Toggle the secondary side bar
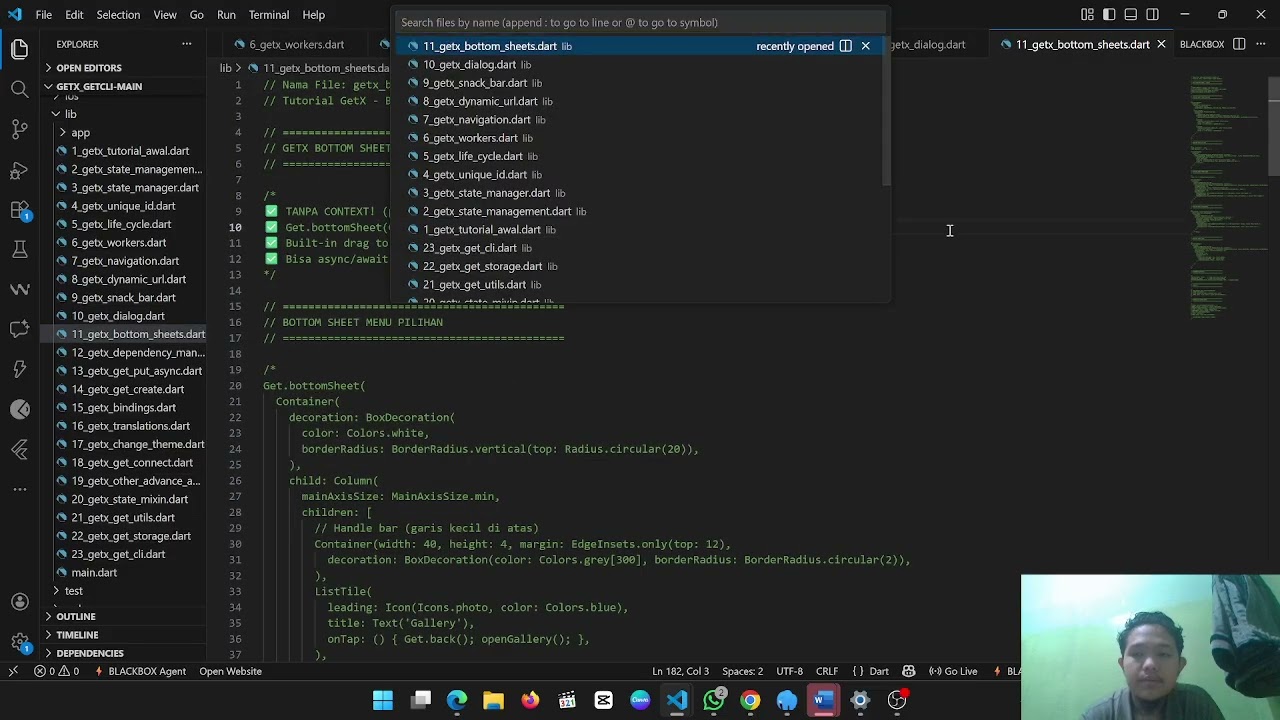Screen dimensions: 1280x720 [x=1153, y=15]
